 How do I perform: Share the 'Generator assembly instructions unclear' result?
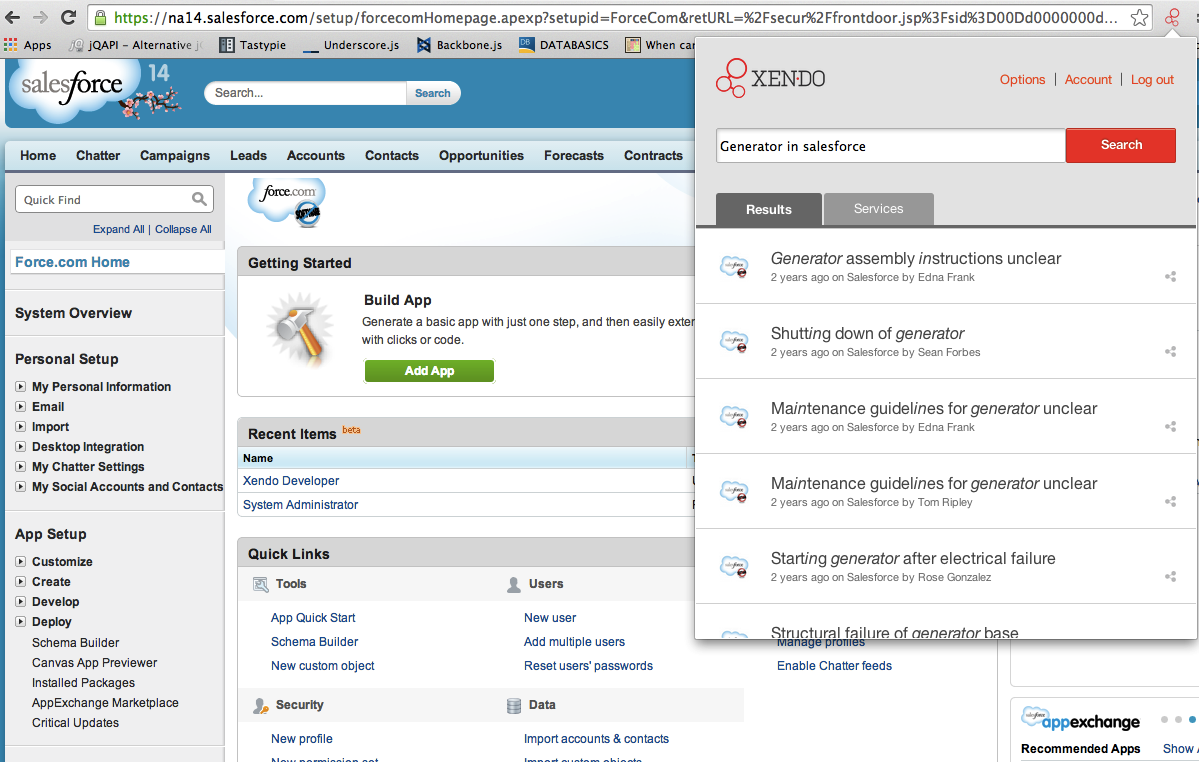[1170, 277]
